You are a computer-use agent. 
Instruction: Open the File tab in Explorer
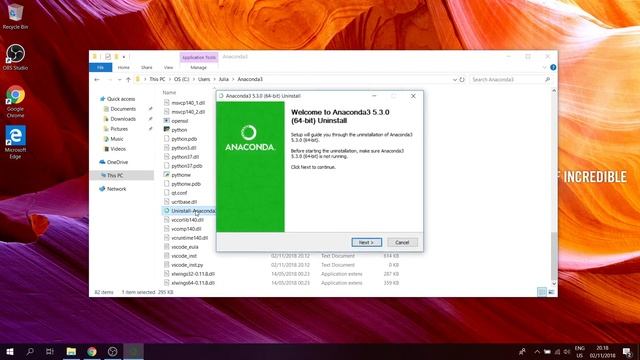pyautogui.click(x=100, y=67)
